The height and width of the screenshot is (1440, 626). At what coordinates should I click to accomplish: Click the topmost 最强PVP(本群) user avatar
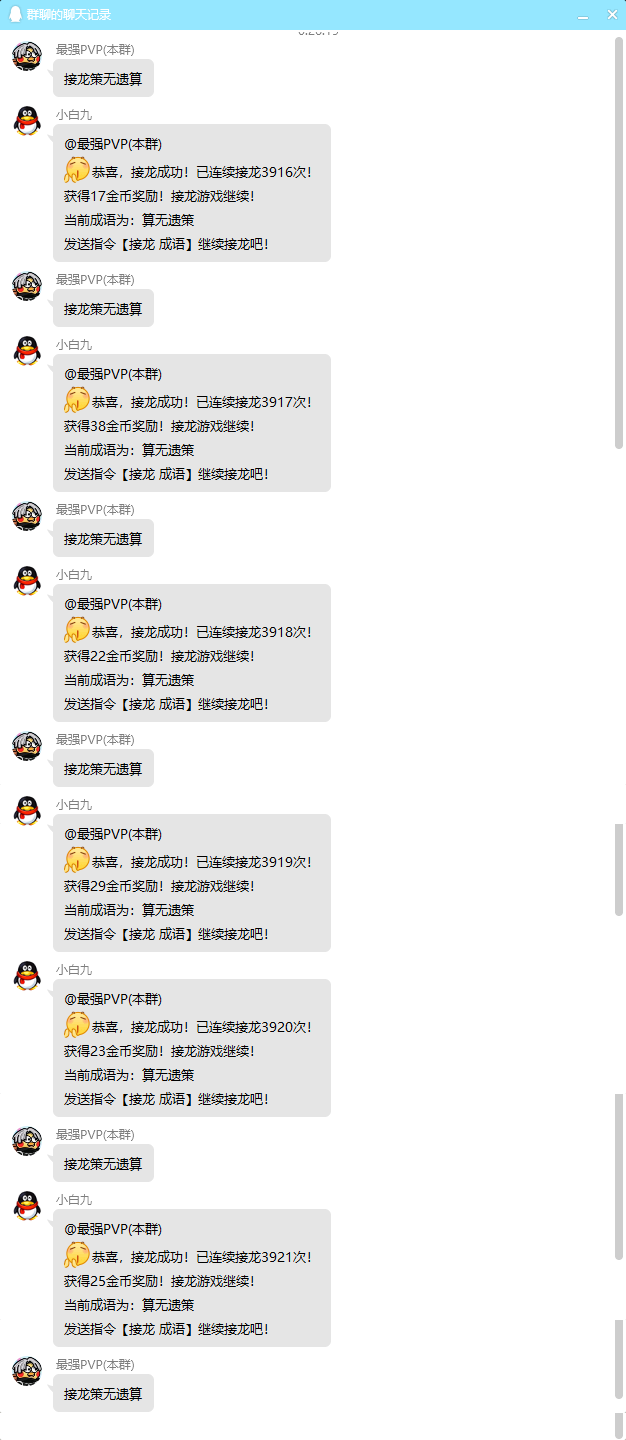coord(27,56)
